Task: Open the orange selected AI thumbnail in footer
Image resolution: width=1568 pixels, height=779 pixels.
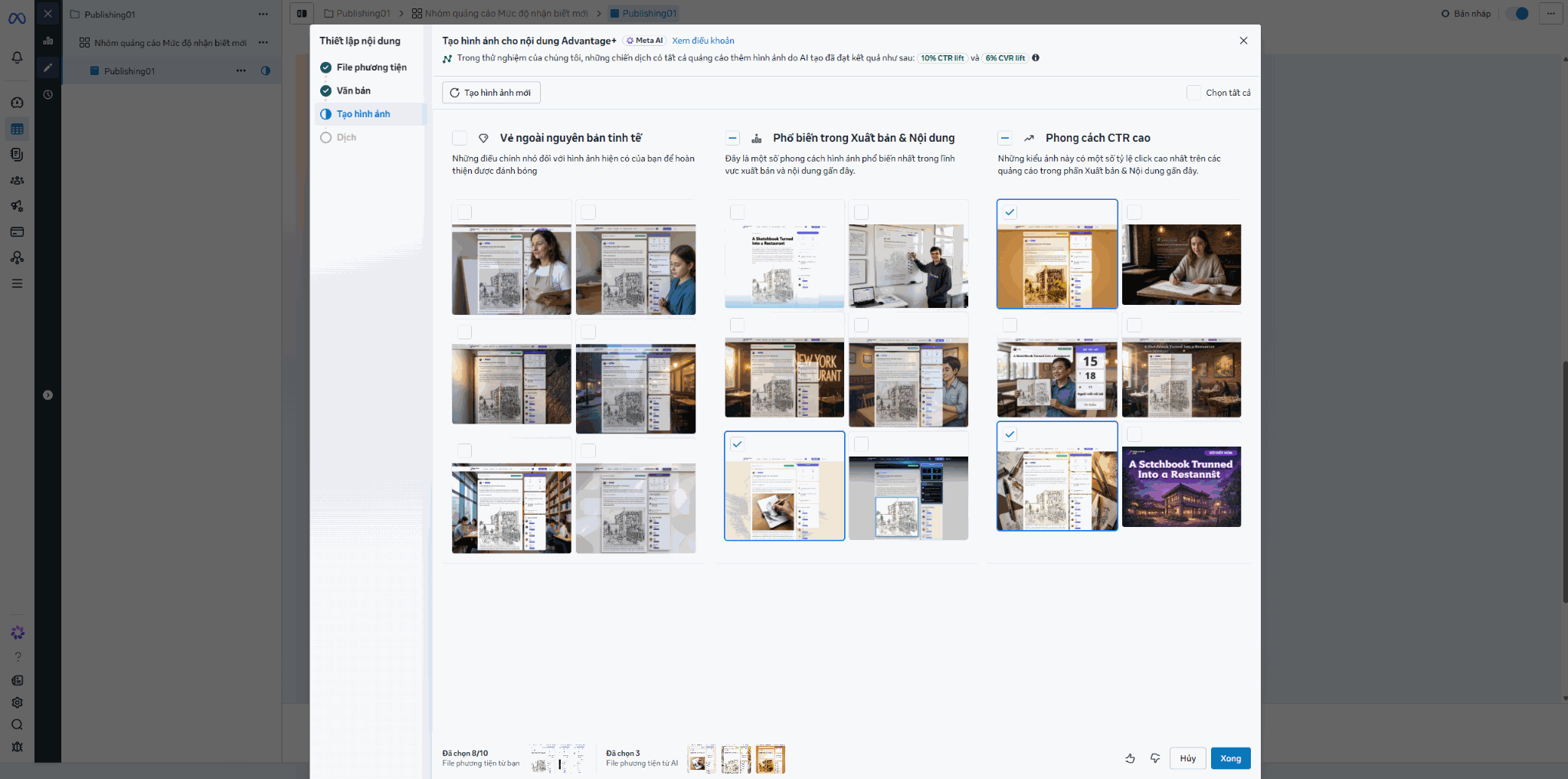Action: coord(771,758)
